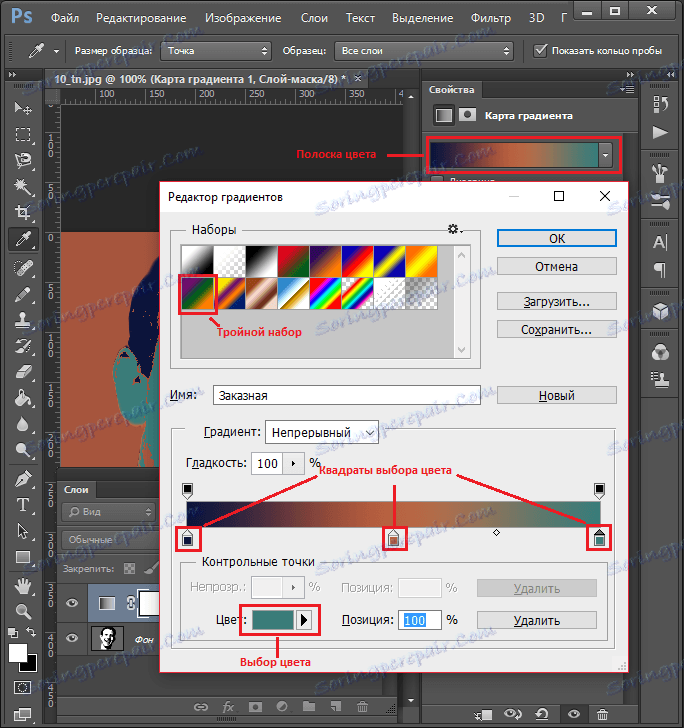Open gradient presets gear menu
Viewport: 684px width, 728px height.
pos(454,229)
